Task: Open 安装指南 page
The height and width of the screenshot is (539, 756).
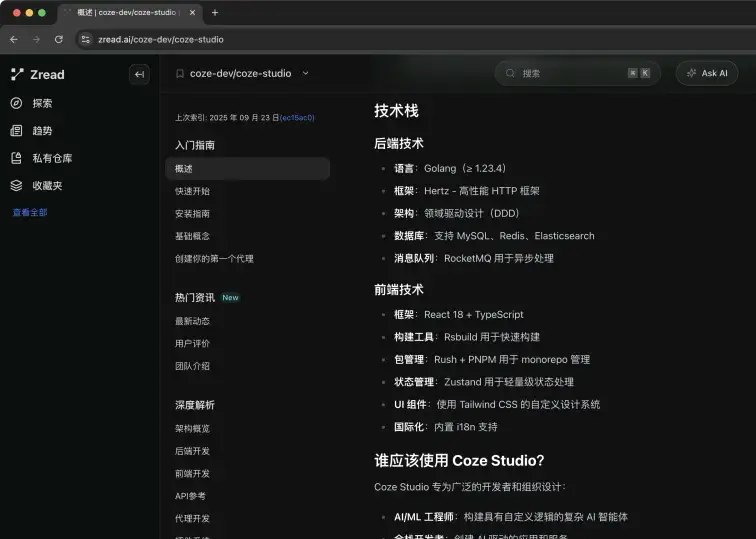Action: (x=192, y=214)
